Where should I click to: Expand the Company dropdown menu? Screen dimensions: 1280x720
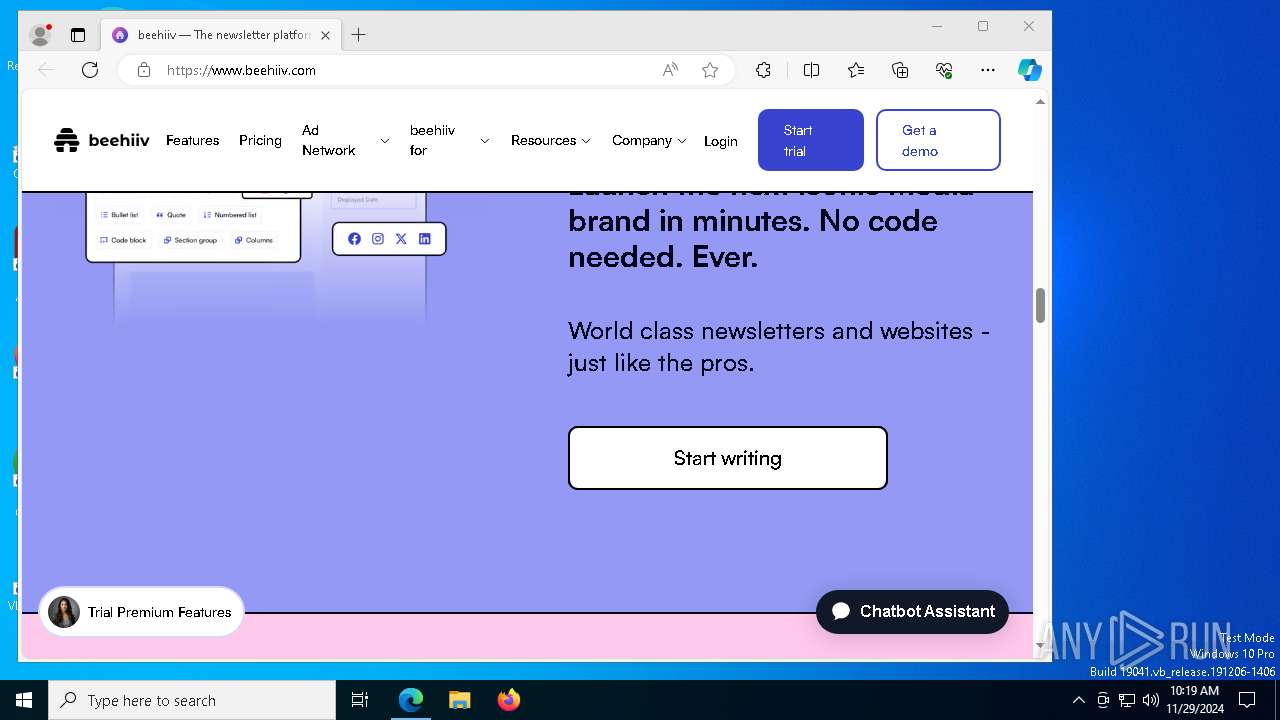[650, 140]
